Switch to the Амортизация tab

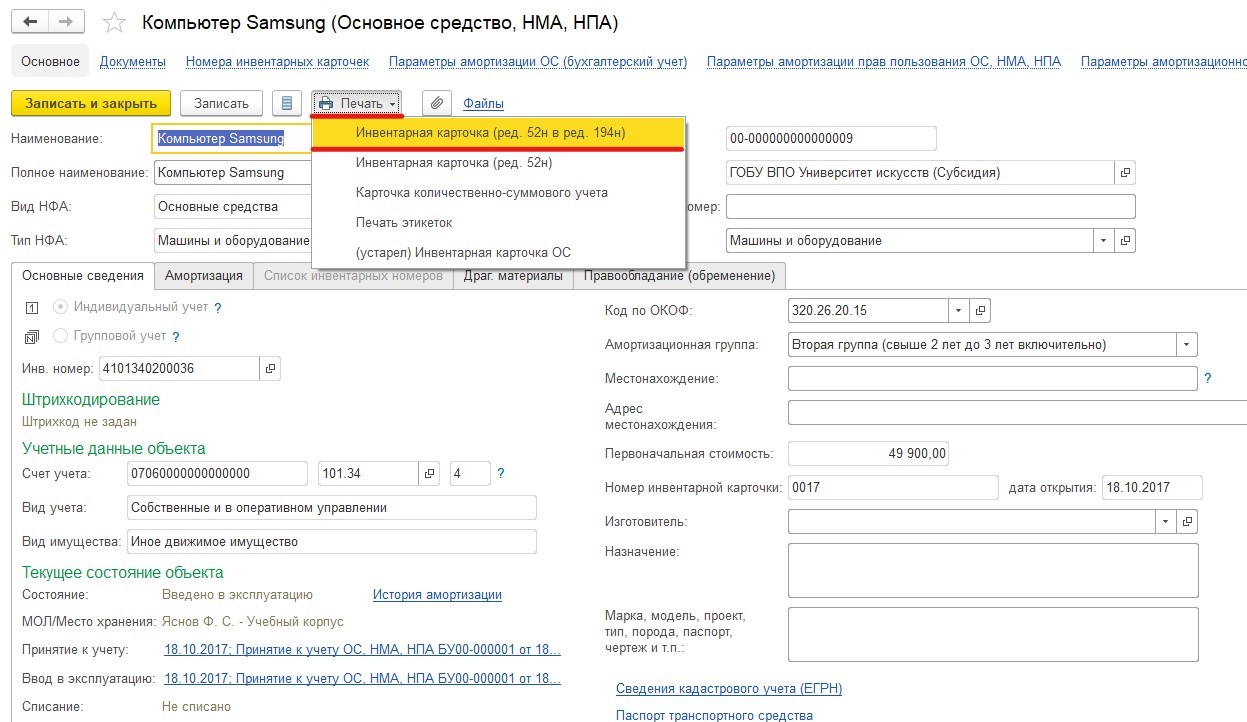pyautogui.click(x=204, y=276)
